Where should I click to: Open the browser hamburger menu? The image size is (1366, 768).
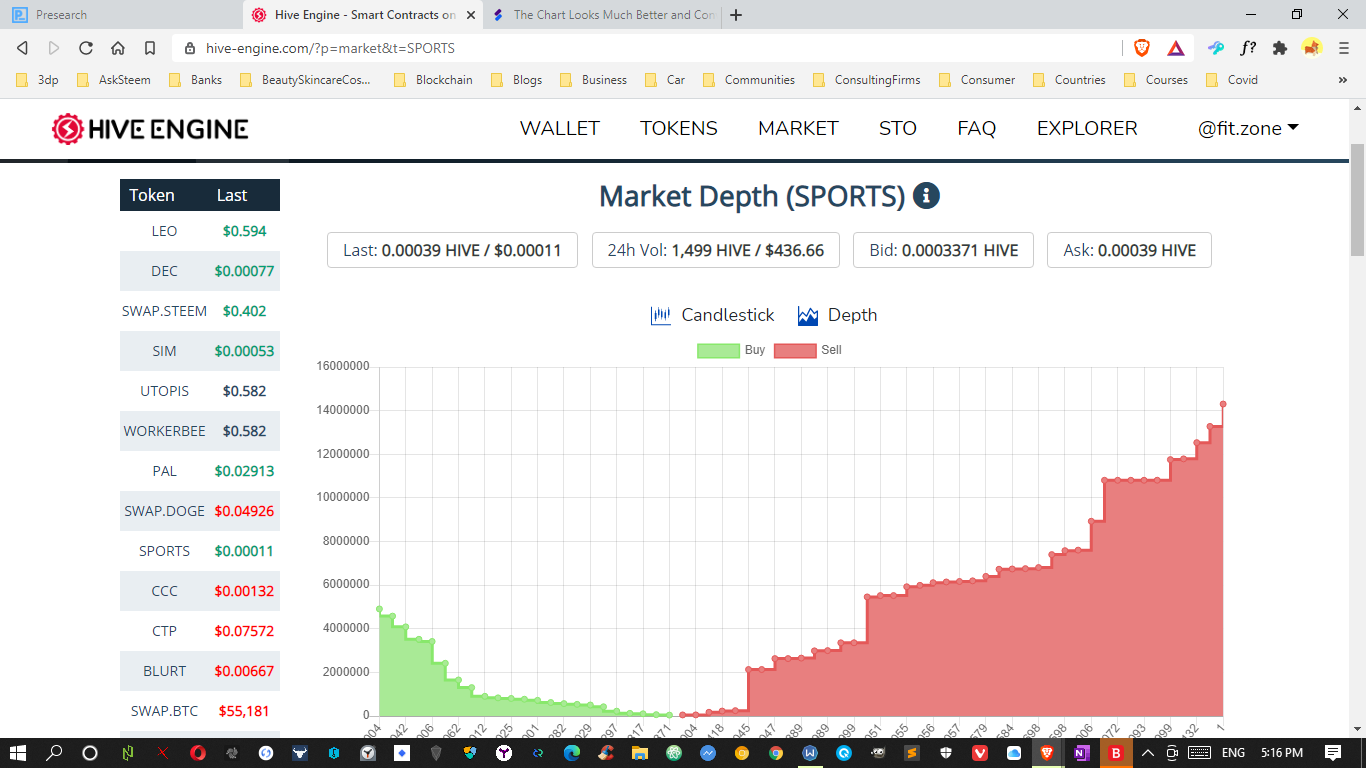[x=1344, y=47]
